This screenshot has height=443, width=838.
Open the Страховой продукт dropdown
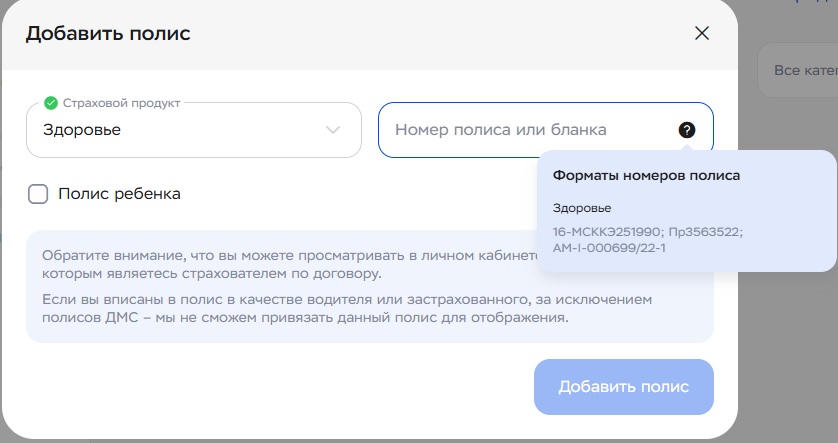[194, 130]
